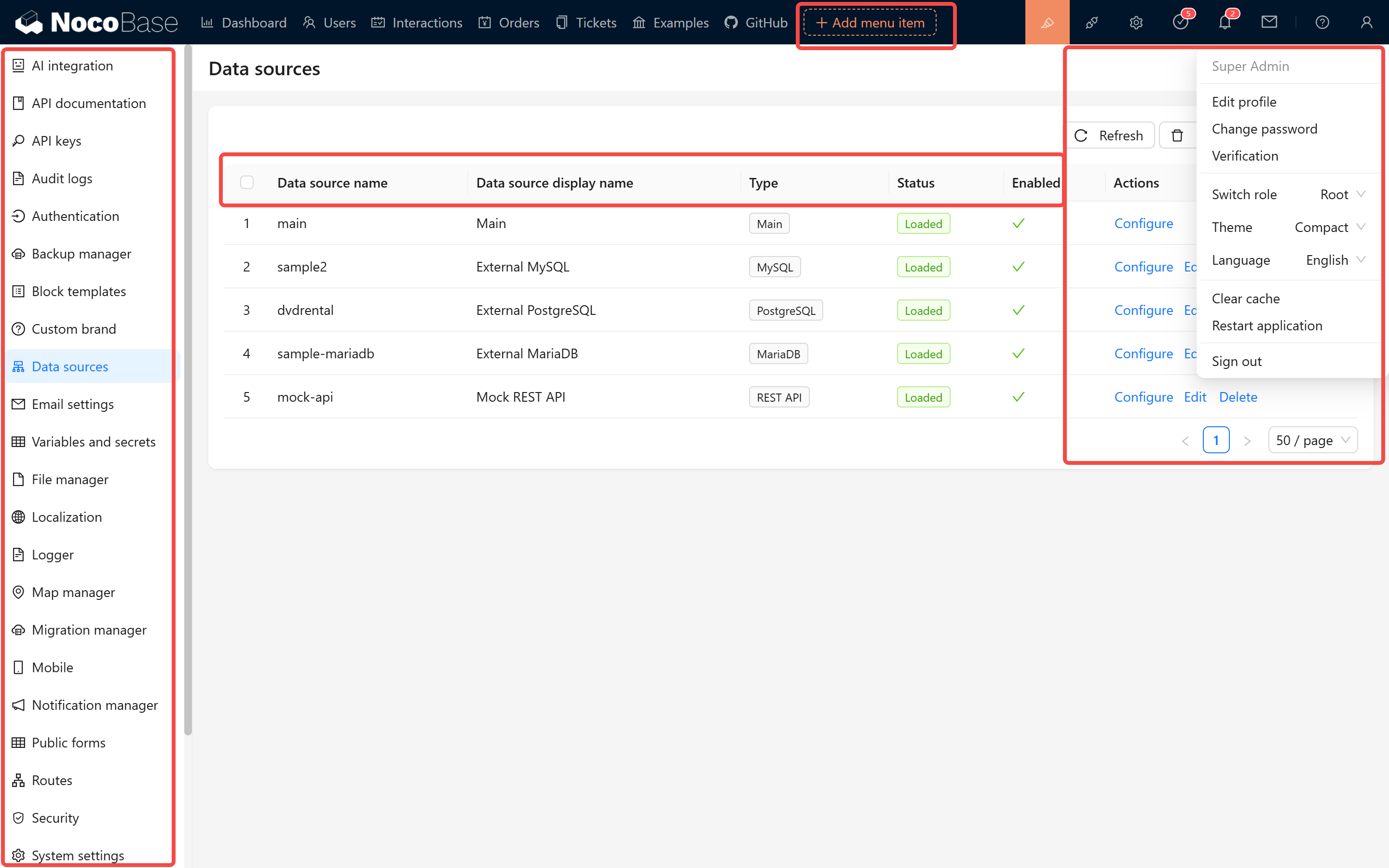This screenshot has width=1389, height=868.
Task: Open the Language English dropdown
Action: [x=1335, y=260]
